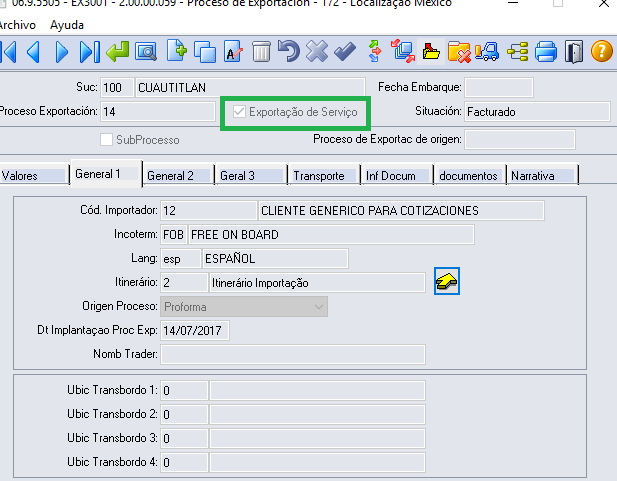Click the Ubic Transbordo 1 code field
617x481 pixels.
pos(184,390)
